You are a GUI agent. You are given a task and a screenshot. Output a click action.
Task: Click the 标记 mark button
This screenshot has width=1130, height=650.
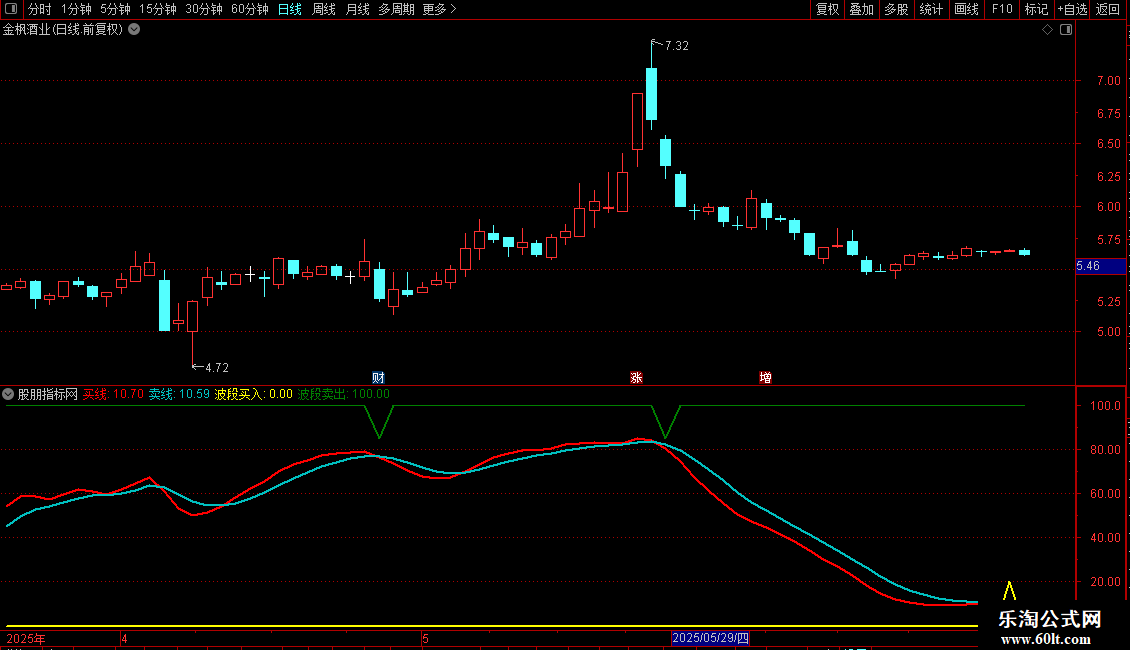(1036, 9)
